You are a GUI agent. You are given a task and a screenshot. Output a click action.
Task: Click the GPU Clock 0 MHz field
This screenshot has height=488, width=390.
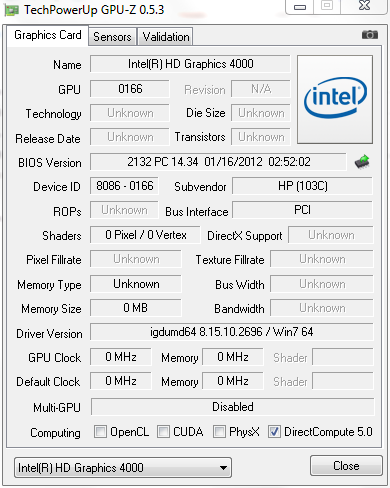point(121,357)
